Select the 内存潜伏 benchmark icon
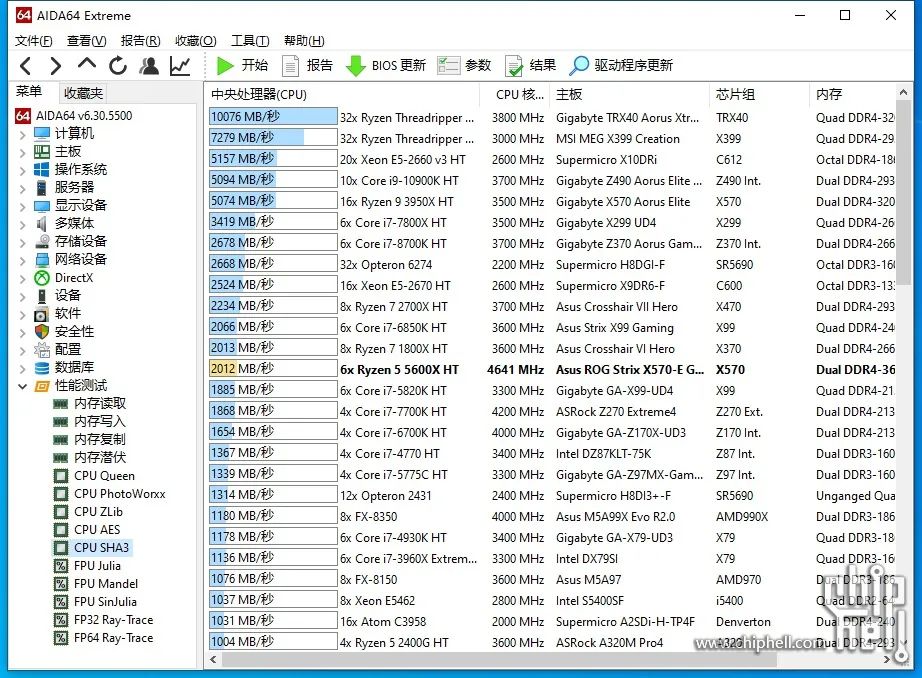Screen dimensions: 922x678 pyautogui.click(x=61, y=457)
